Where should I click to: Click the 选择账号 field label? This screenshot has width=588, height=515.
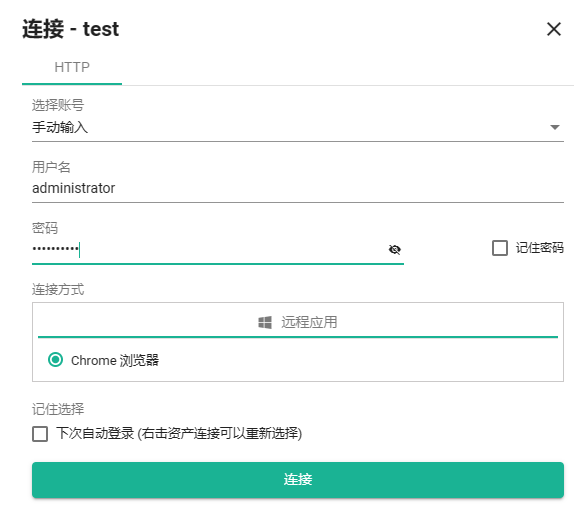coord(58,105)
